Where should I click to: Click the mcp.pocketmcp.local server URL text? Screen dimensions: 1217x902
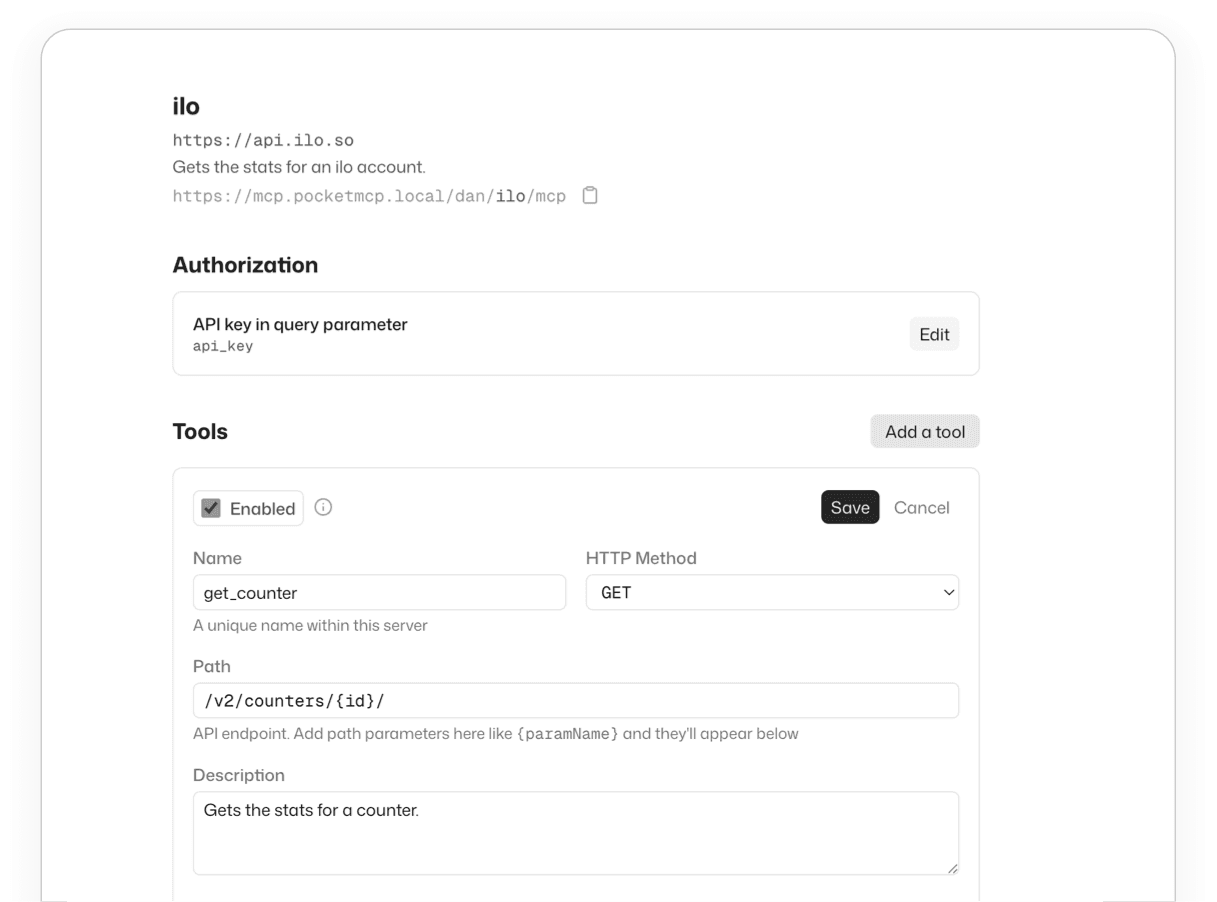point(368,196)
